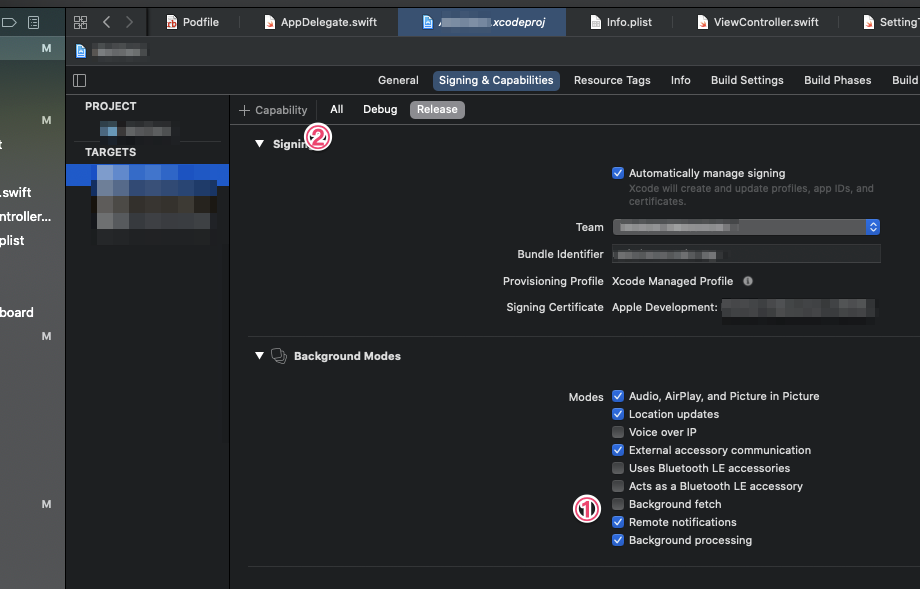Uncheck Remote notifications mode
The width and height of the screenshot is (920, 589).
(618, 522)
